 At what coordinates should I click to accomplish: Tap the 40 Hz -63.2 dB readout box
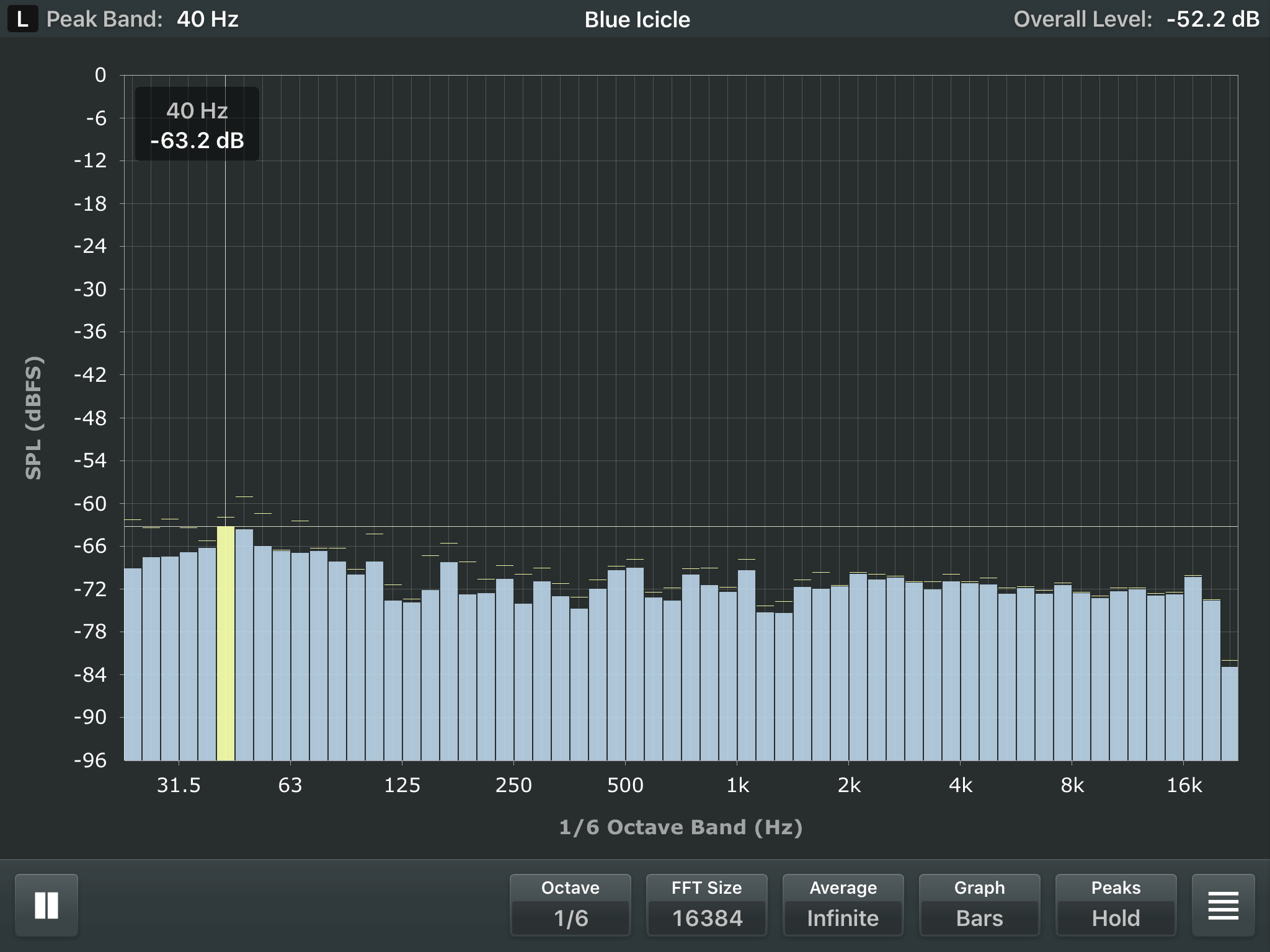197,124
